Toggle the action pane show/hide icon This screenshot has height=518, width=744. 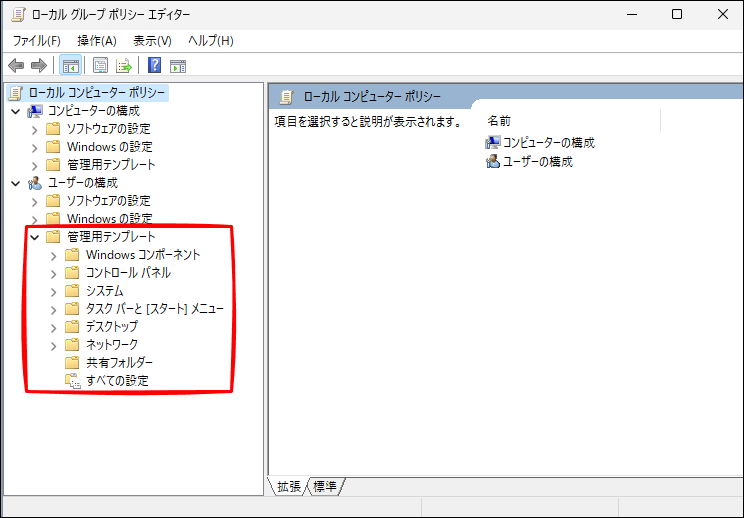pos(178,66)
